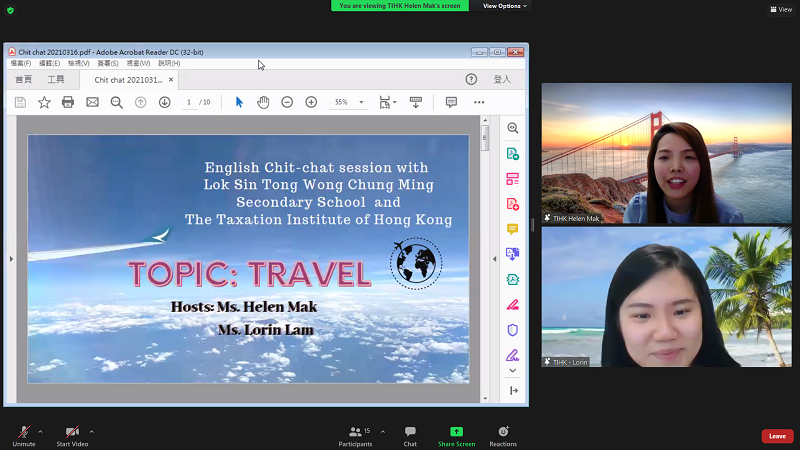Toggle the arrow selection tool
The width and height of the screenshot is (800, 450).
click(239, 102)
